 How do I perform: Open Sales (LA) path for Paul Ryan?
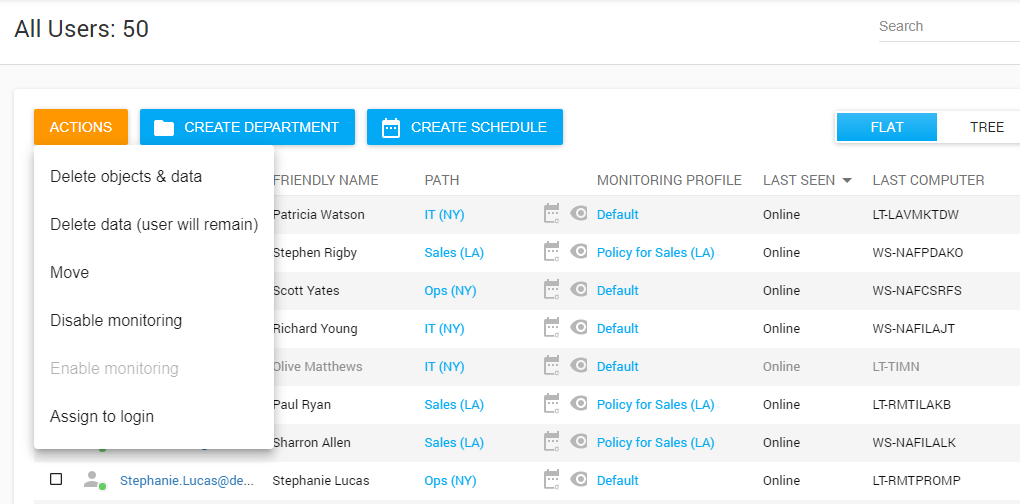[454, 405]
